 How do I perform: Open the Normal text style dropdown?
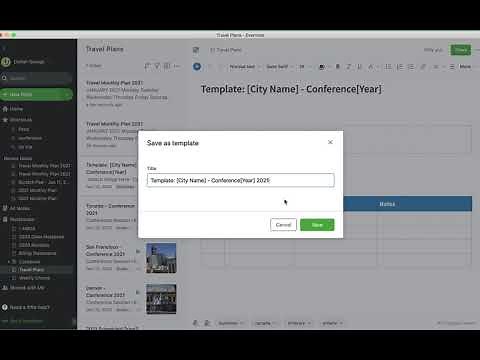pos(244,67)
